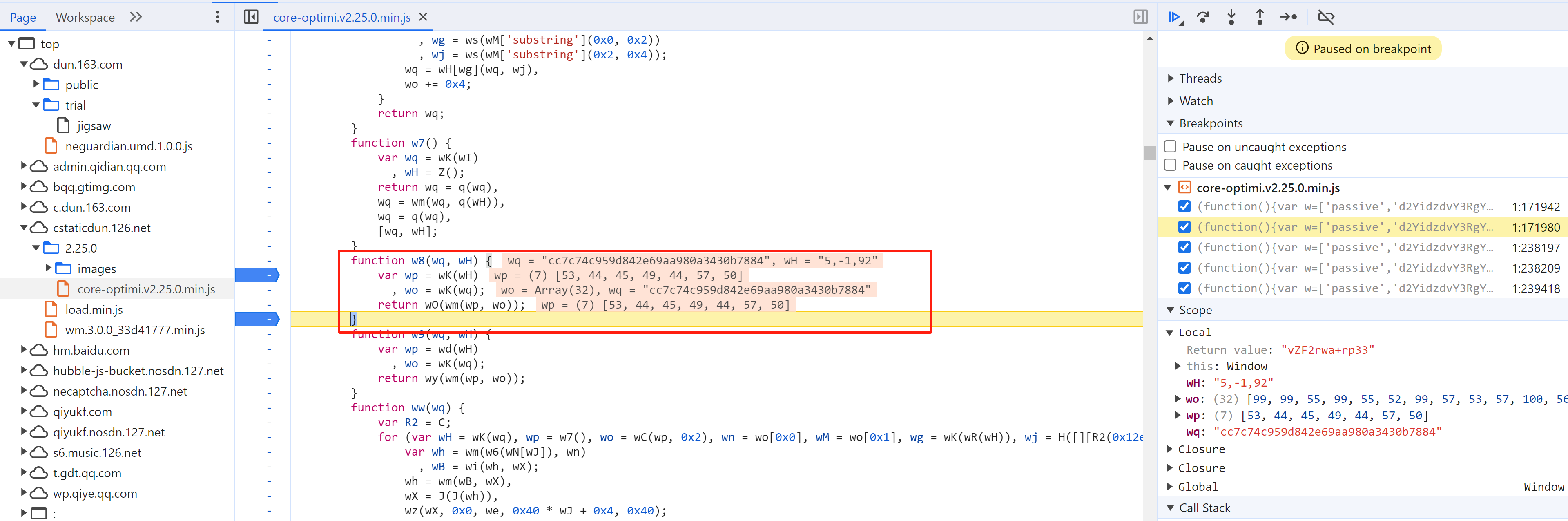
Task: Expand public folder
Action: [36, 84]
